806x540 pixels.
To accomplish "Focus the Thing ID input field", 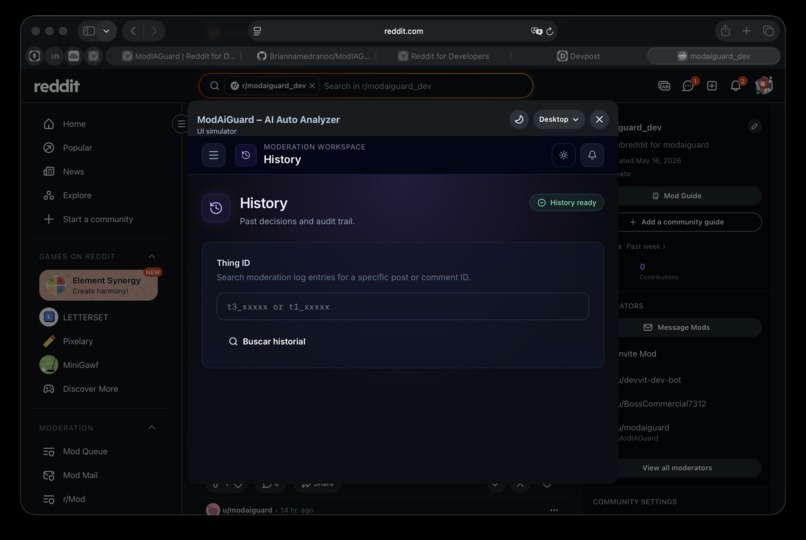I will 402,306.
